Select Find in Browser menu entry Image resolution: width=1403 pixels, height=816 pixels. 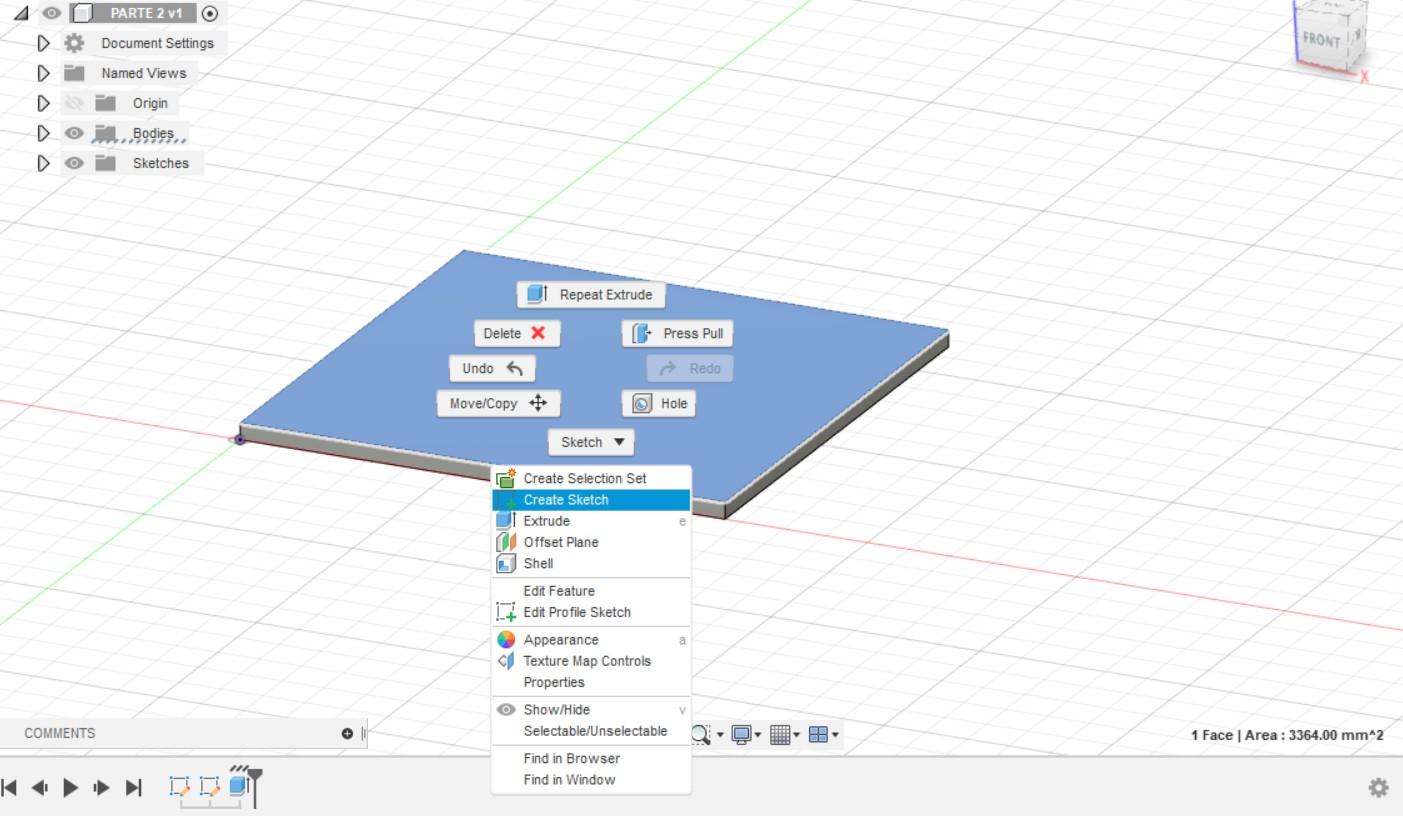pos(591,758)
